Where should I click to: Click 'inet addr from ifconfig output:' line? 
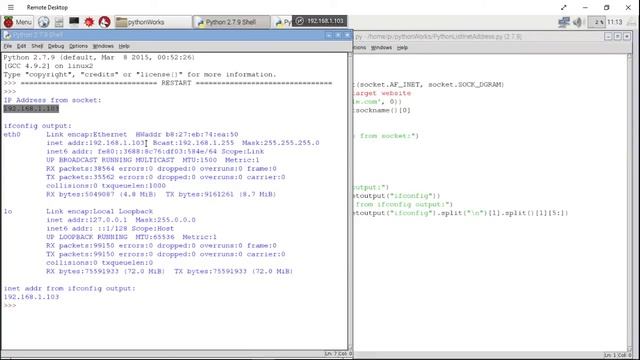pos(69,288)
